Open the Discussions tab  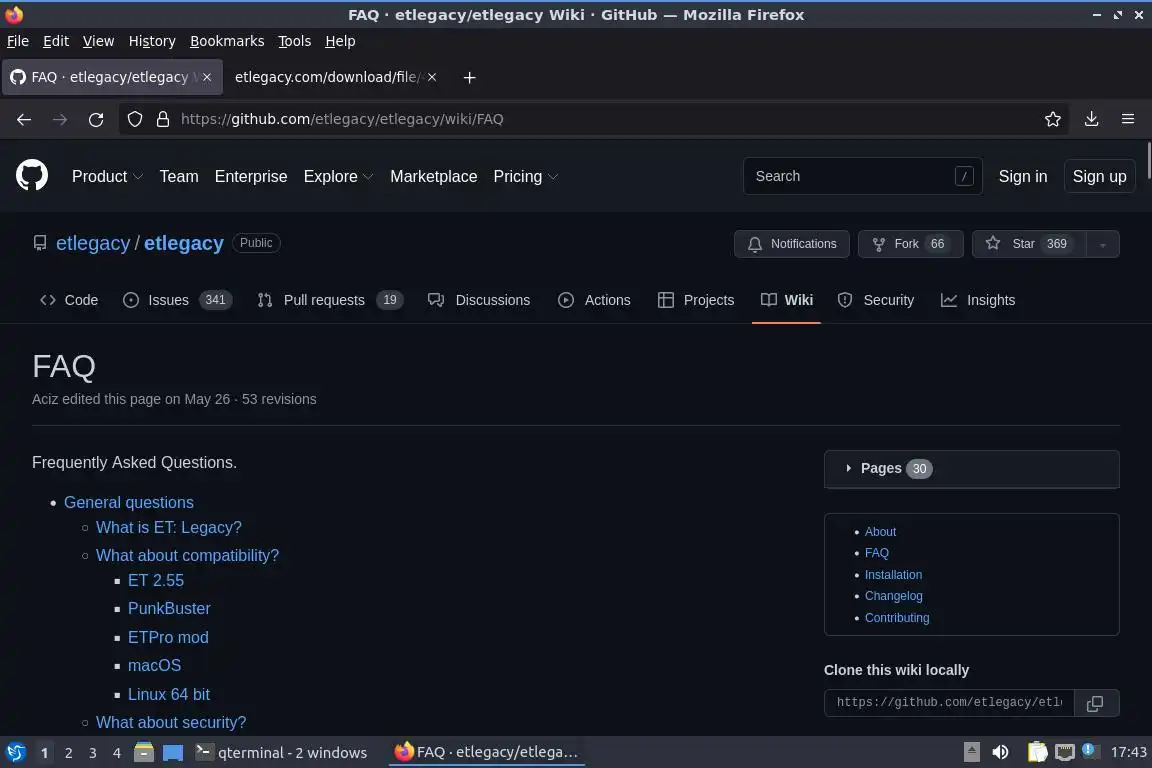pyautogui.click(x=479, y=300)
